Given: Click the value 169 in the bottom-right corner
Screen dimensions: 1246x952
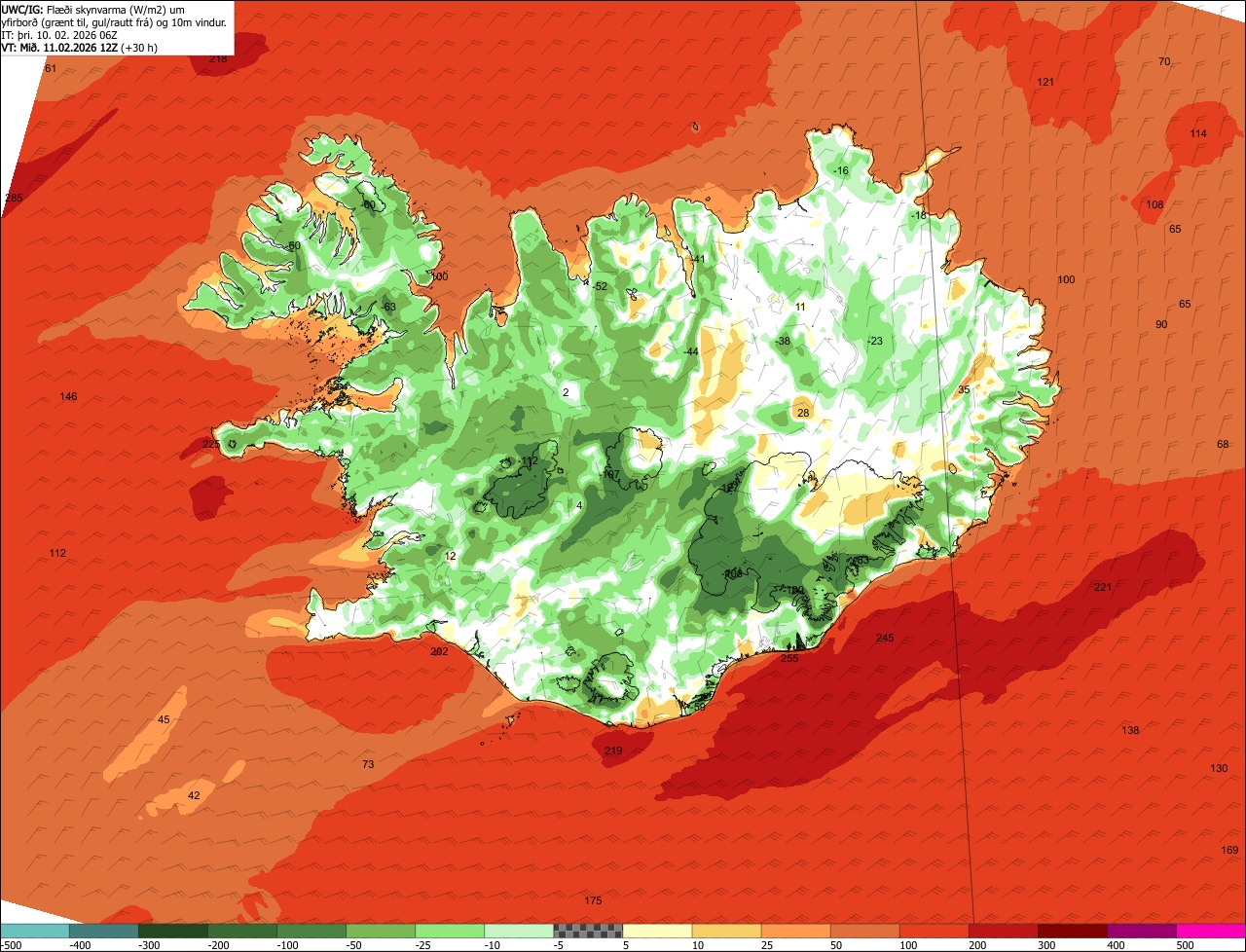Looking at the screenshot, I should pos(1229,850).
